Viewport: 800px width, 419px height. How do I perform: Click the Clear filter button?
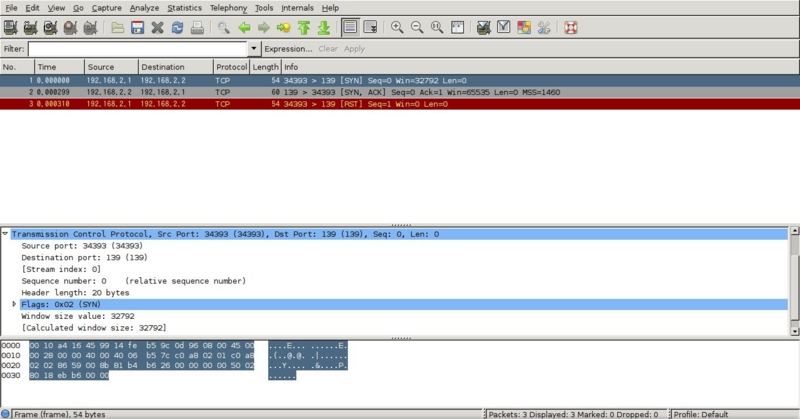tap(328, 49)
